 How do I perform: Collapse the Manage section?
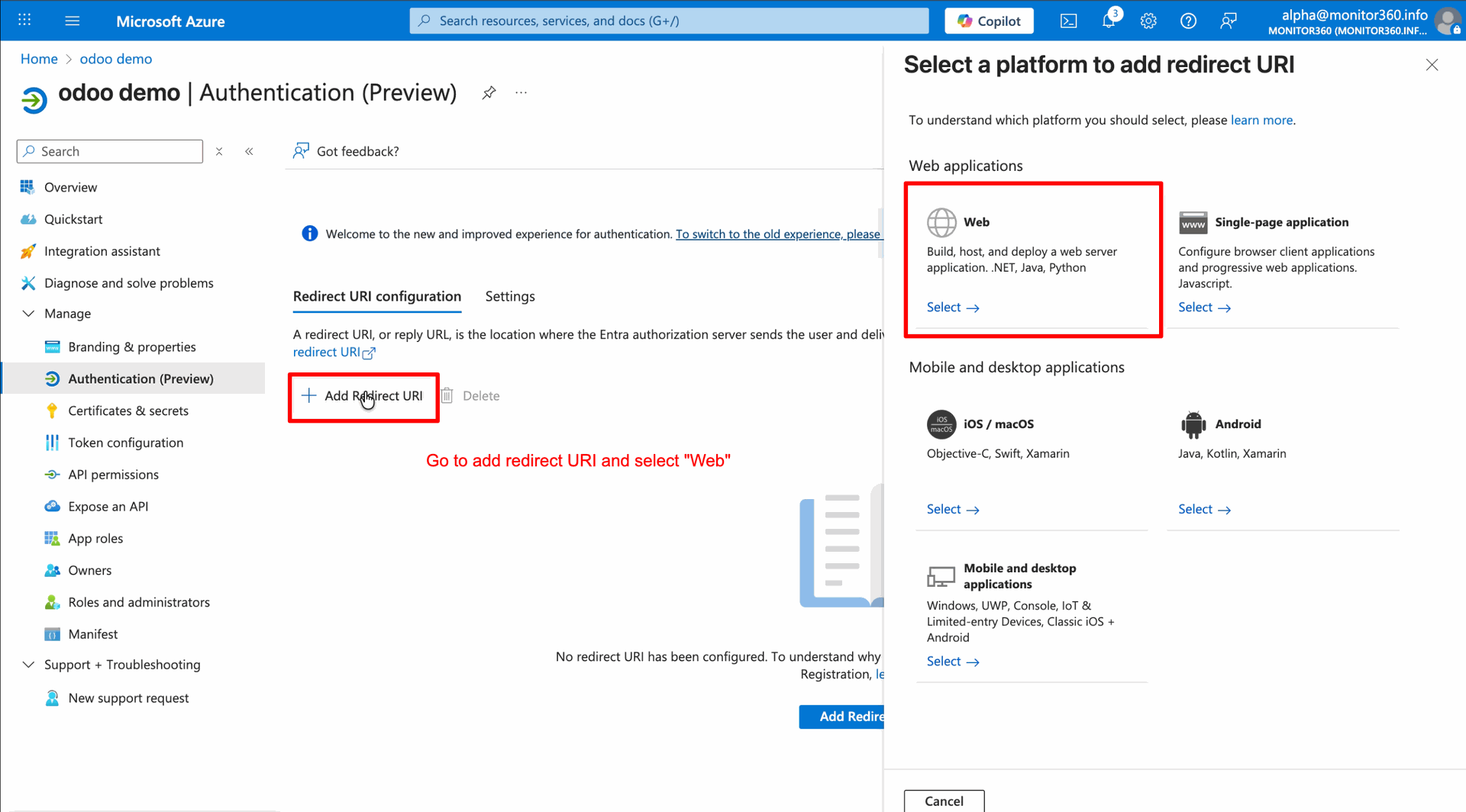28,314
